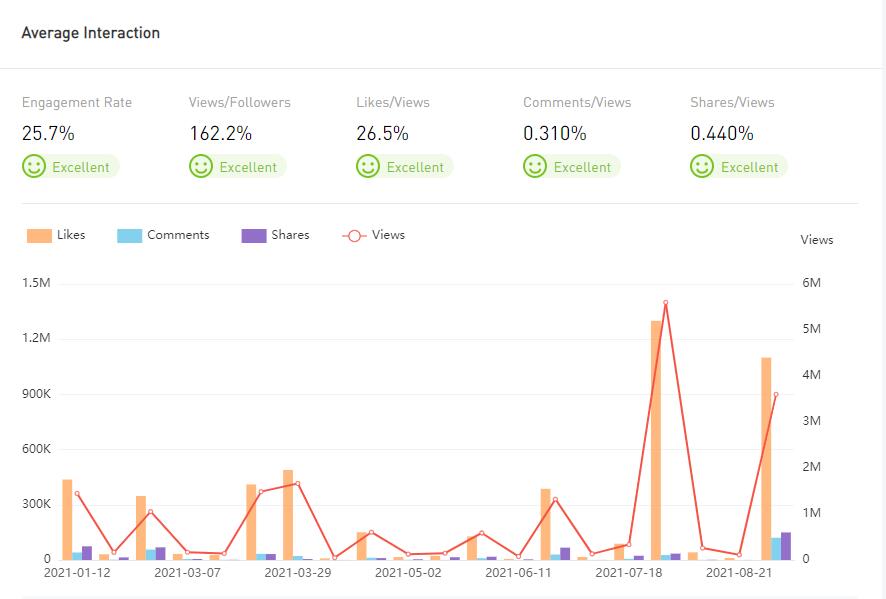Click the 2021-08-21 date label
This screenshot has height=599, width=886.
point(739,573)
